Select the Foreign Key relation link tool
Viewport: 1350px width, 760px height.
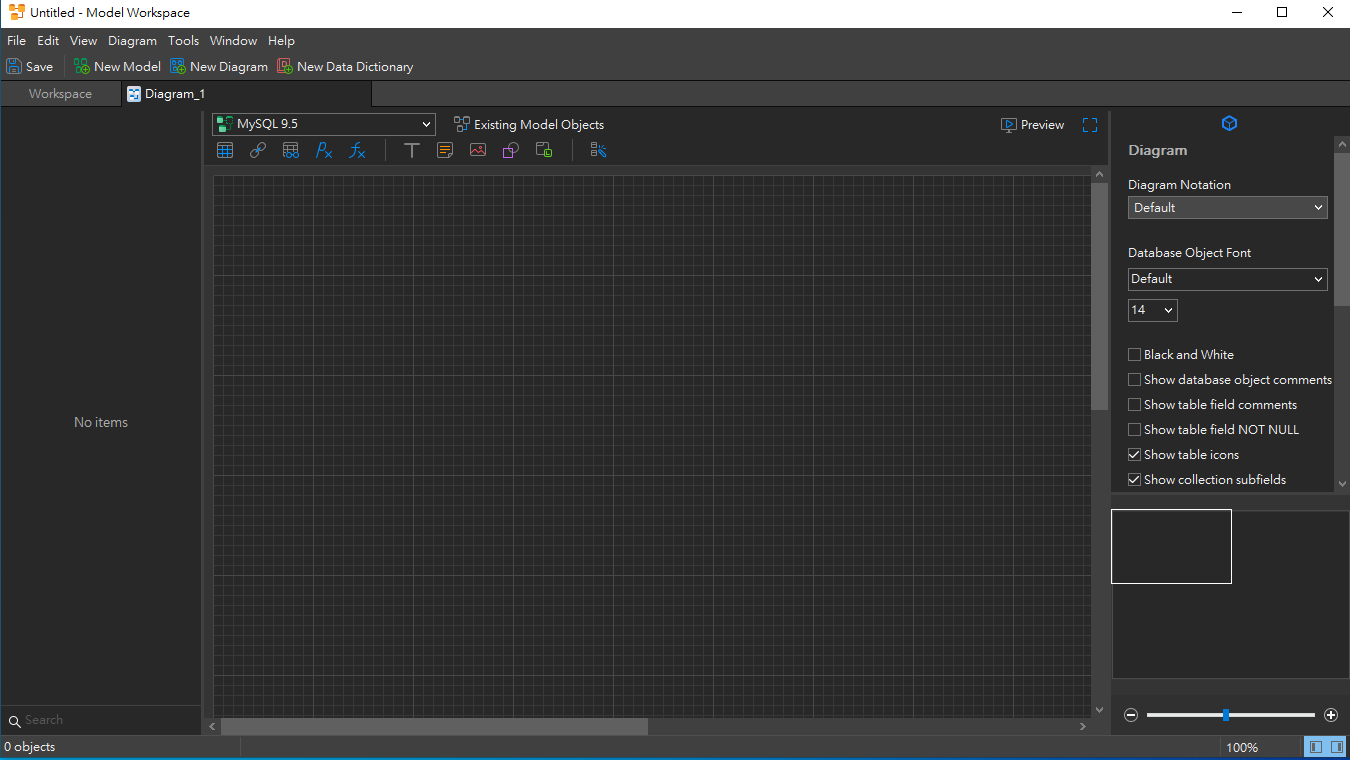258,150
